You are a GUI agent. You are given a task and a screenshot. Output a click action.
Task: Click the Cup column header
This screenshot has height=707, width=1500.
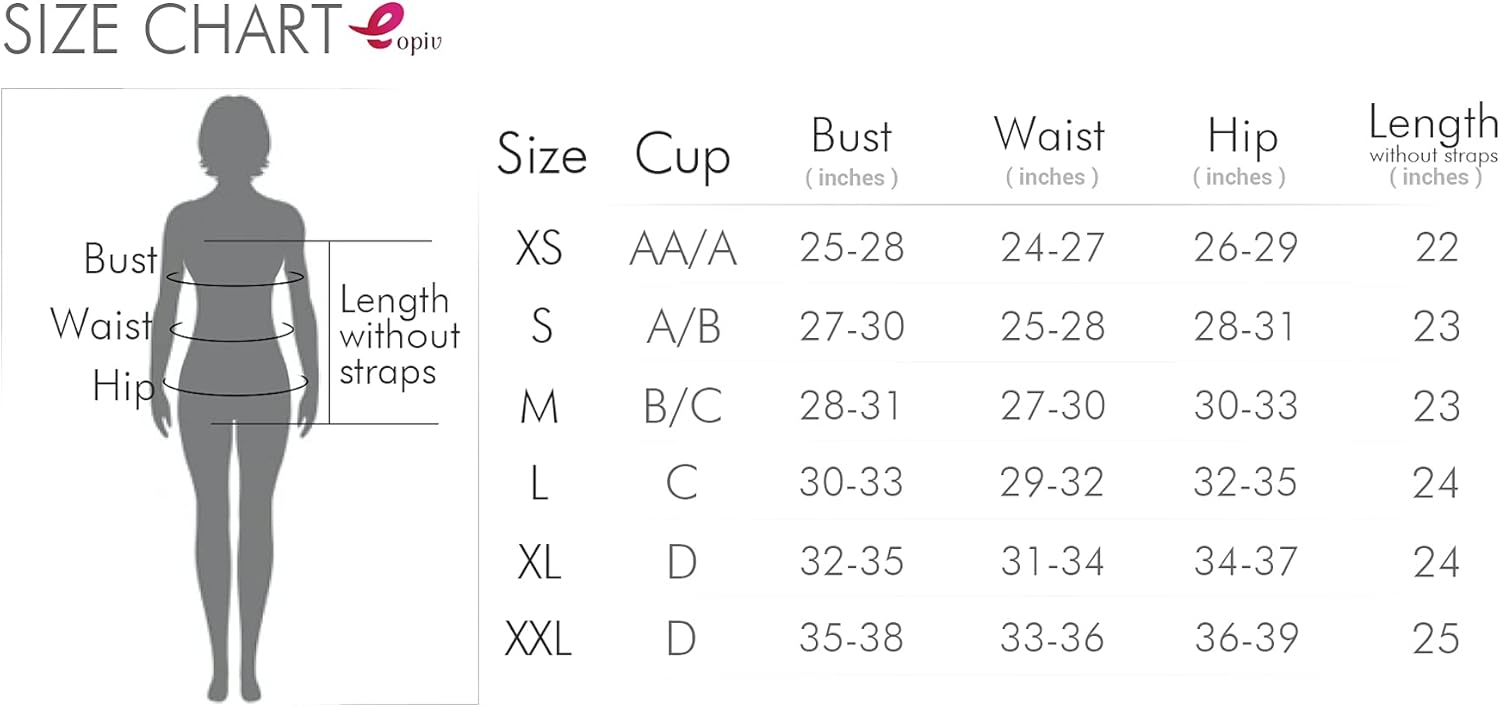click(682, 156)
